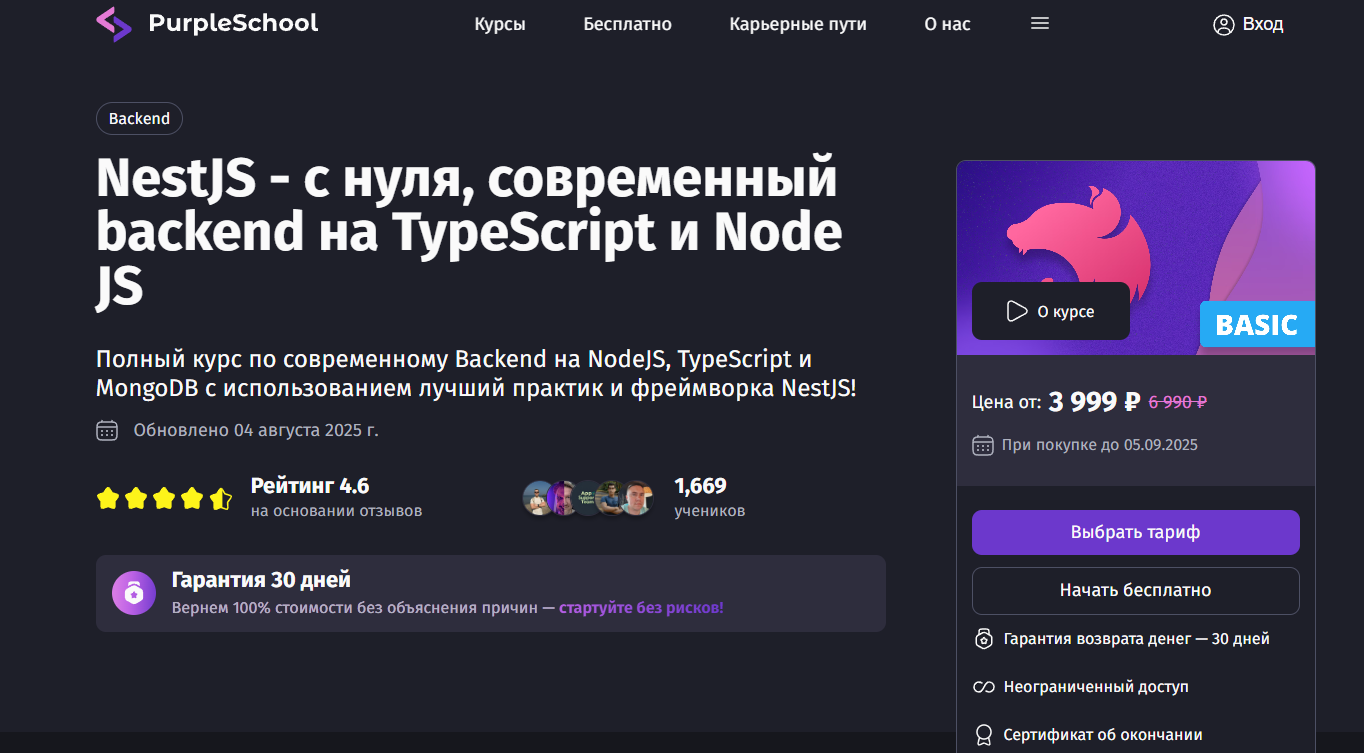The width and height of the screenshot is (1364, 753).
Task: Select the Backend category badge
Action: (x=139, y=118)
